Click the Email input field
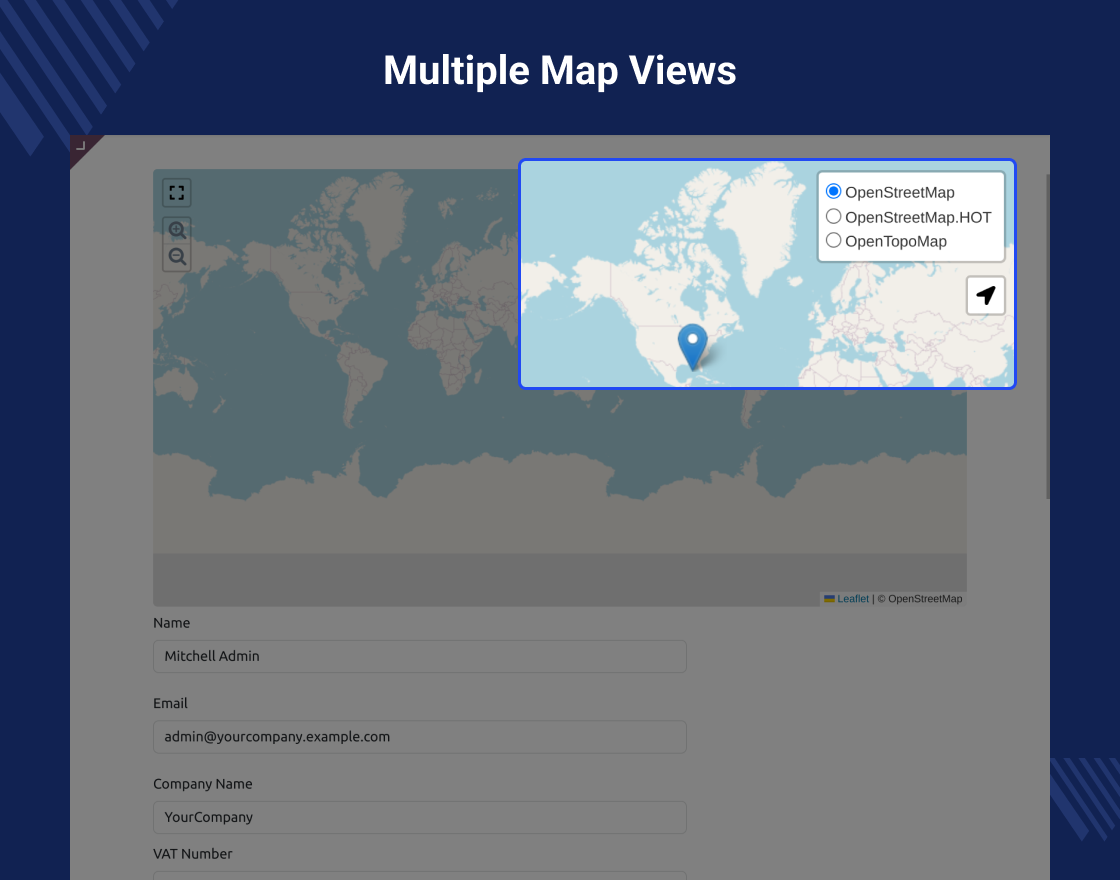Image resolution: width=1120 pixels, height=880 pixels. (x=420, y=737)
